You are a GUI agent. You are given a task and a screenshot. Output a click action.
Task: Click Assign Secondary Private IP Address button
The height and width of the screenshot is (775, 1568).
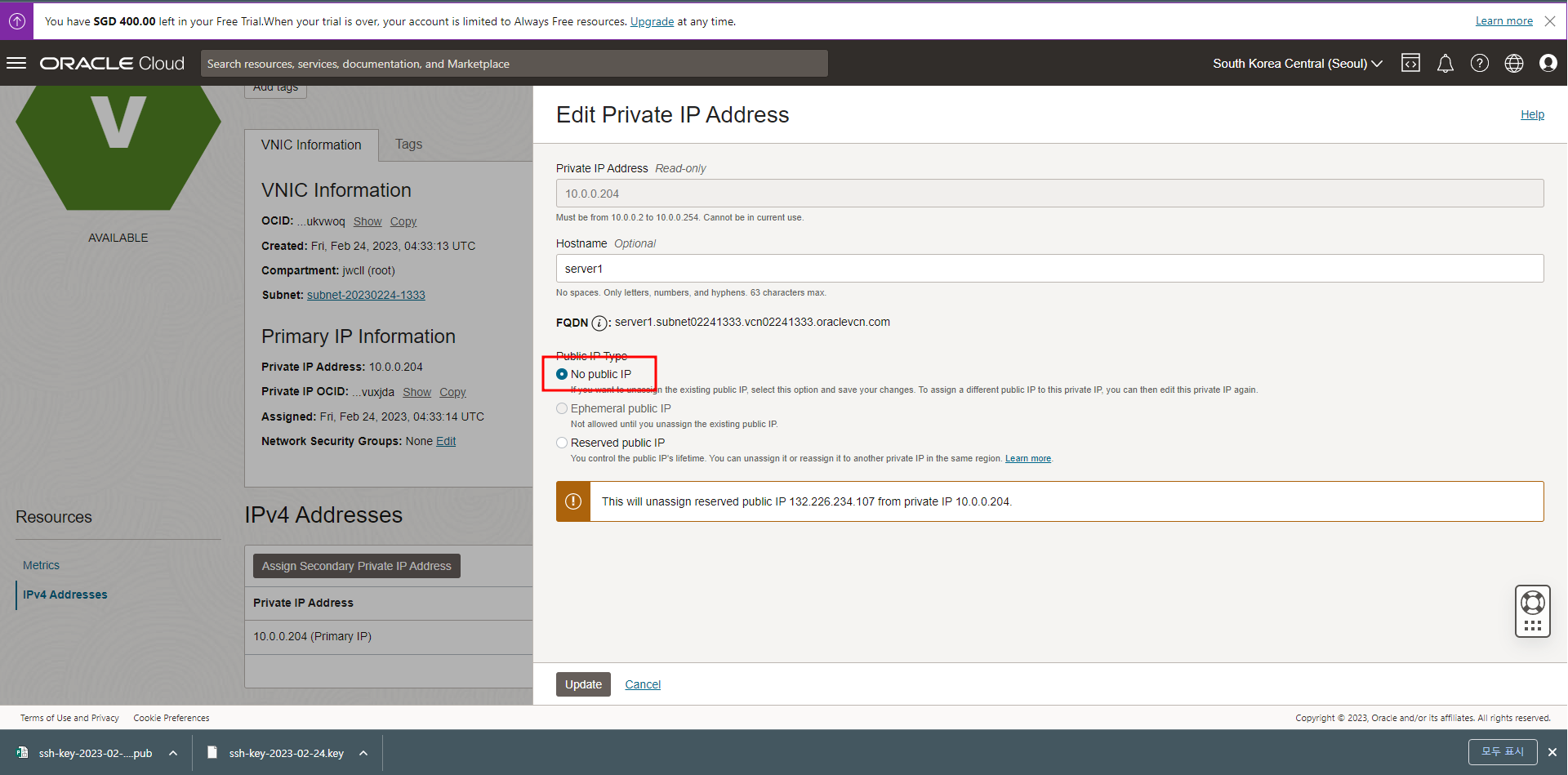point(357,566)
